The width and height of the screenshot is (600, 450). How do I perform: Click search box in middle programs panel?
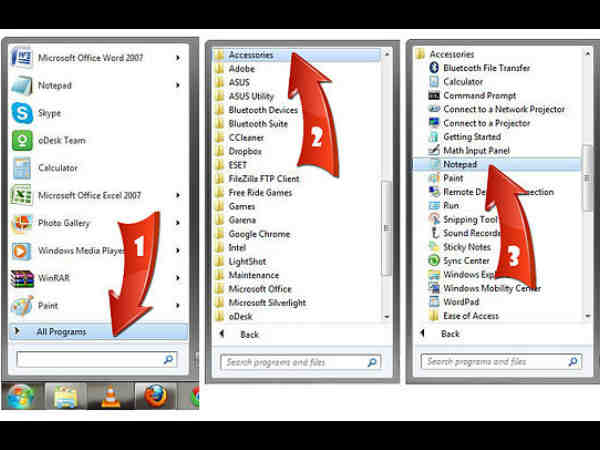[x=301, y=362]
